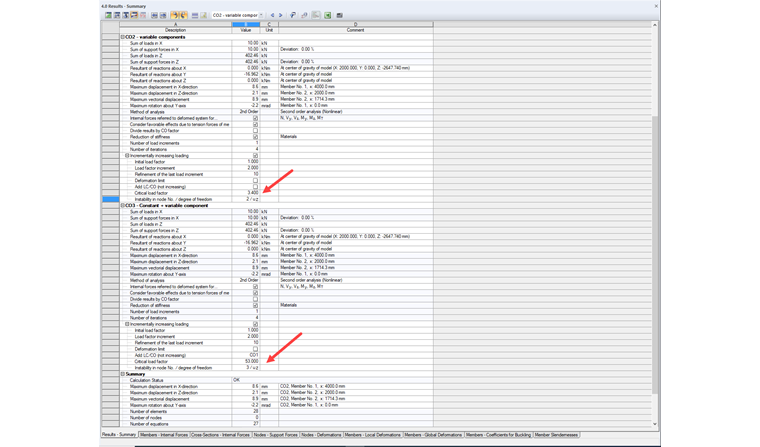
Task: Click the second toolbar icon beside green table icon
Action: click(117, 15)
